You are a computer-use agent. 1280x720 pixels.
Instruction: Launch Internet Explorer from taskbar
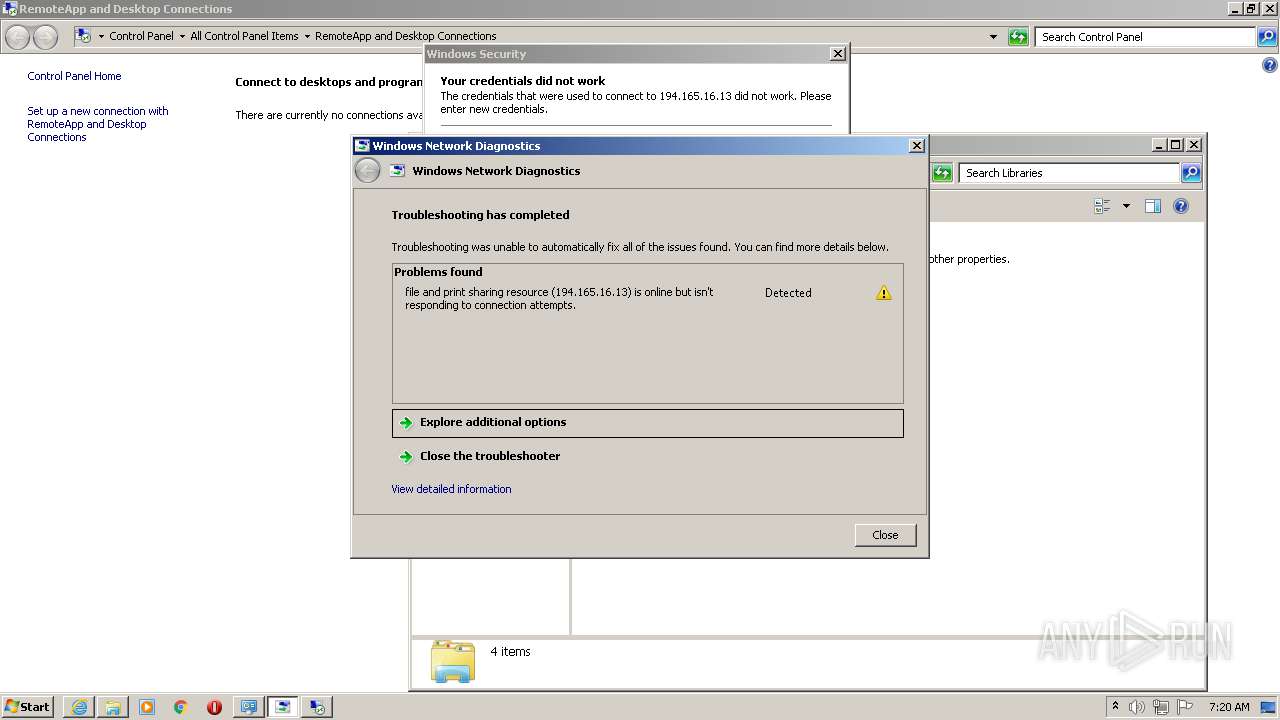tap(79, 707)
